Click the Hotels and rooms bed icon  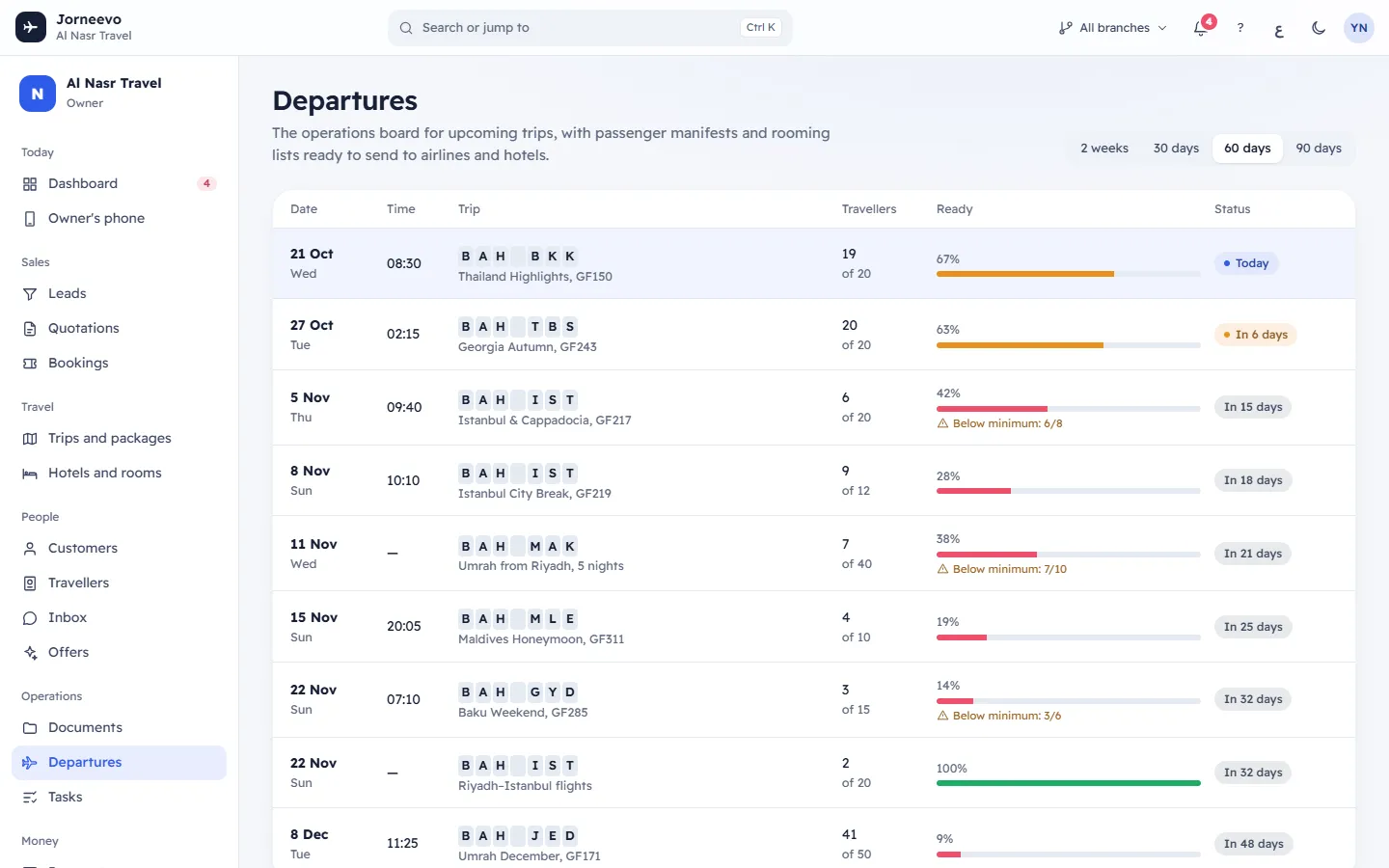point(30,474)
